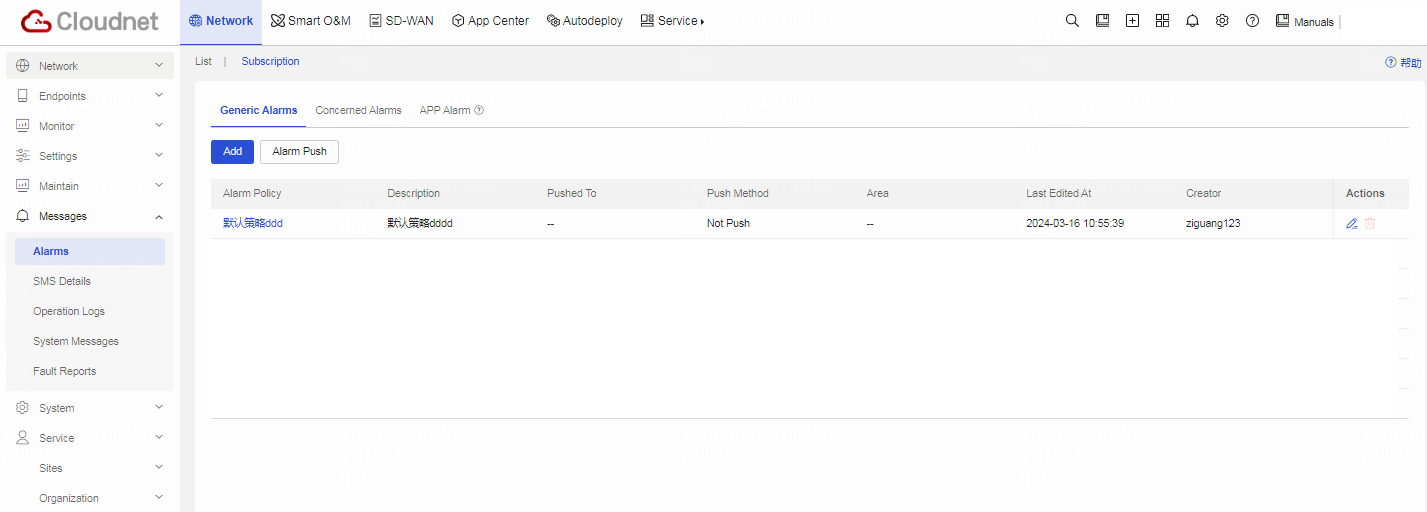Click the APP Alarm help tooltip icon
Screen dimensions: 1427x512
[479, 111]
